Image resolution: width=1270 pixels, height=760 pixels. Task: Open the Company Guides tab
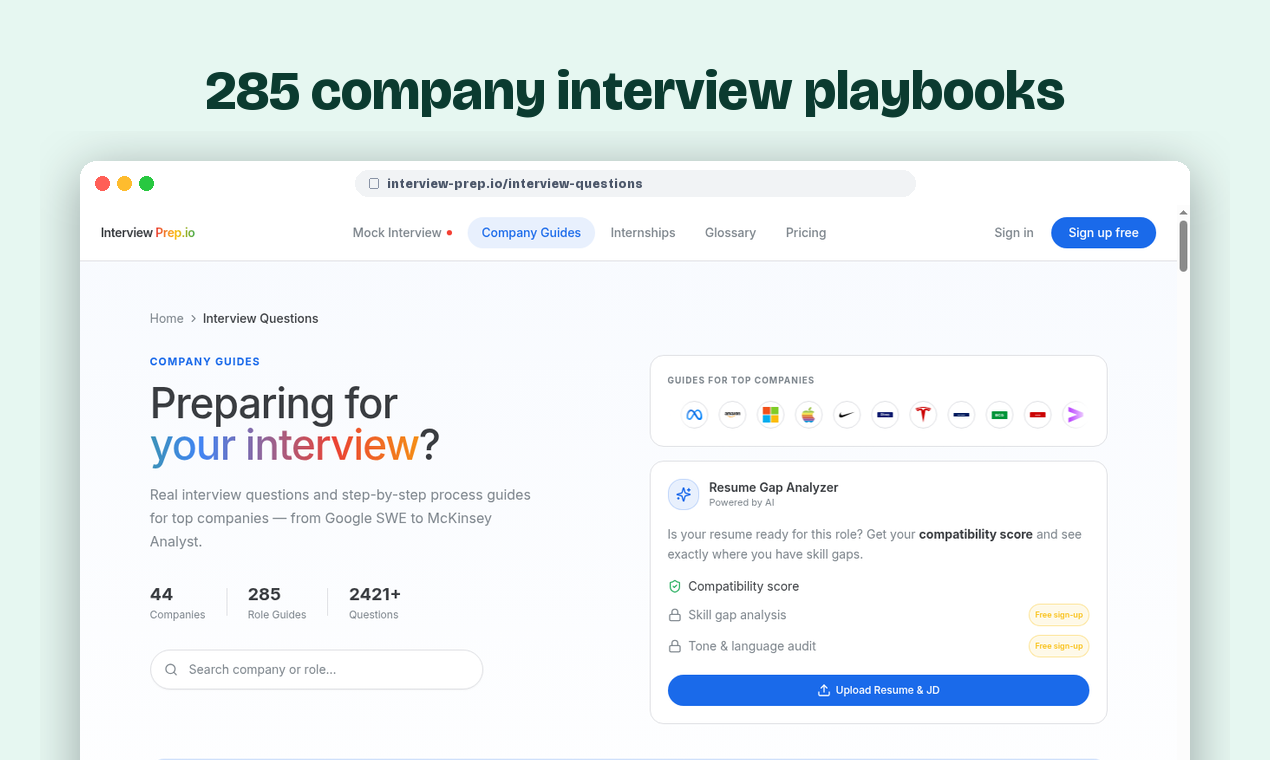pyautogui.click(x=531, y=232)
